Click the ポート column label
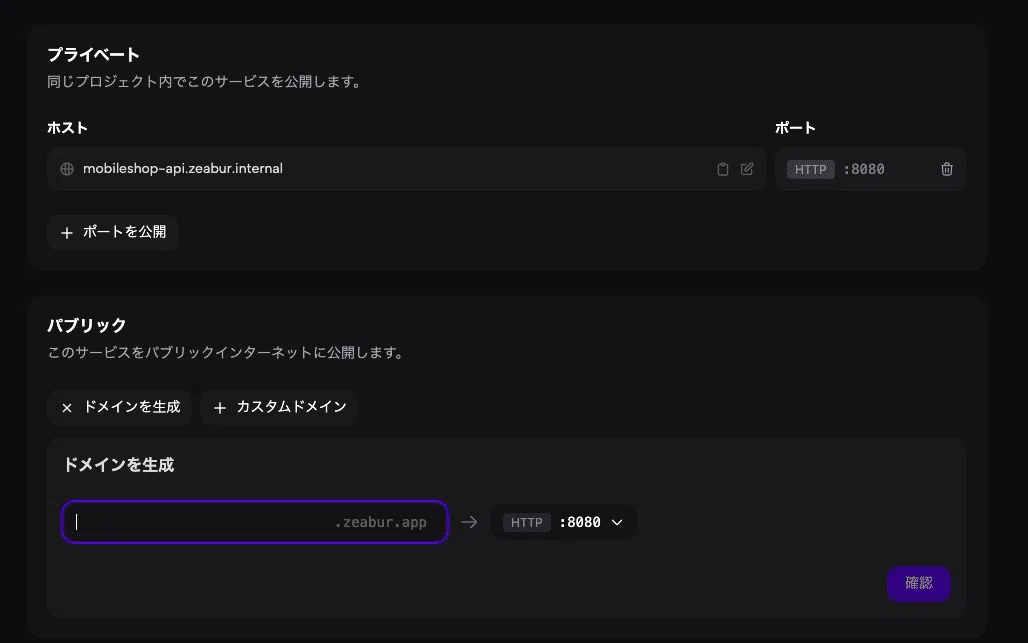Image resolution: width=1028 pixels, height=643 pixels. pyautogui.click(x=795, y=127)
